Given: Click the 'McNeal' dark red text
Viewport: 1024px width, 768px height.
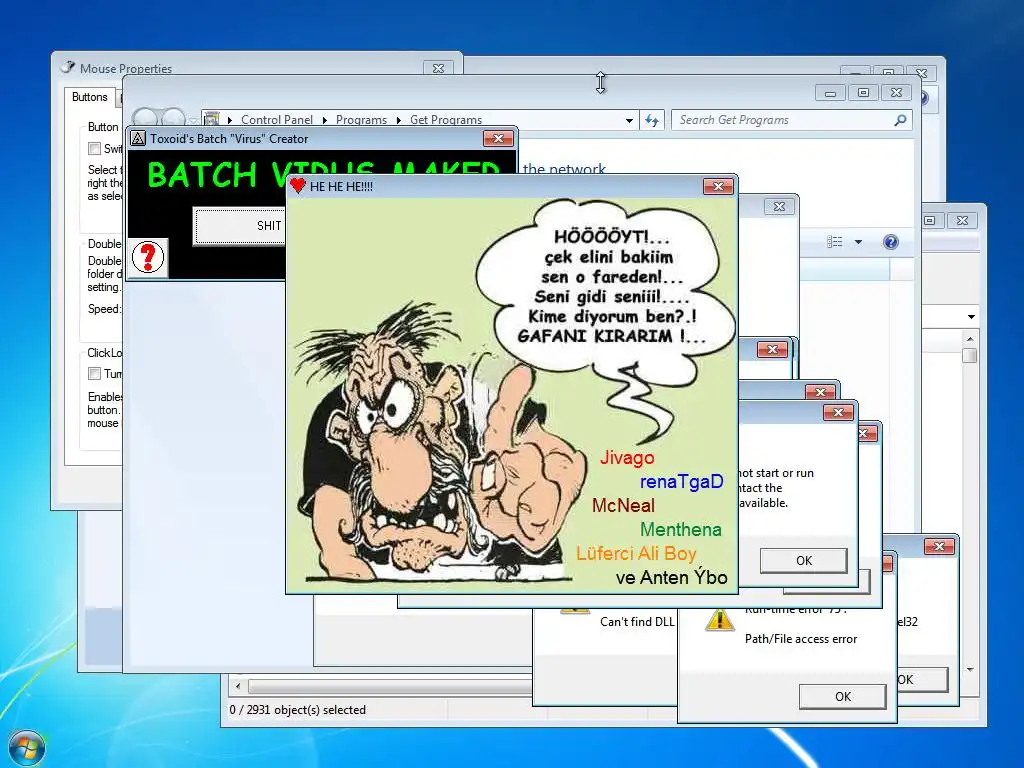Looking at the screenshot, I should 623,505.
